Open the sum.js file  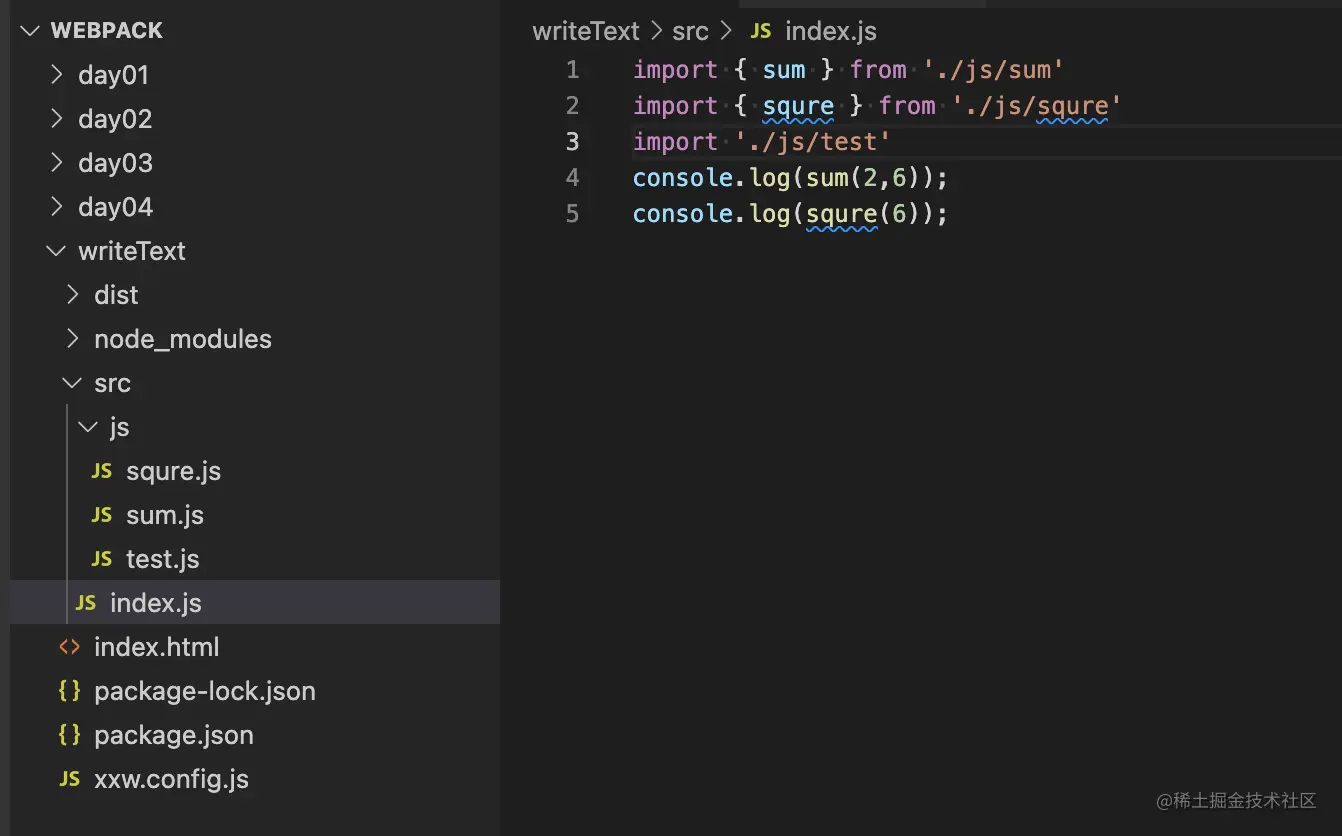click(165, 515)
